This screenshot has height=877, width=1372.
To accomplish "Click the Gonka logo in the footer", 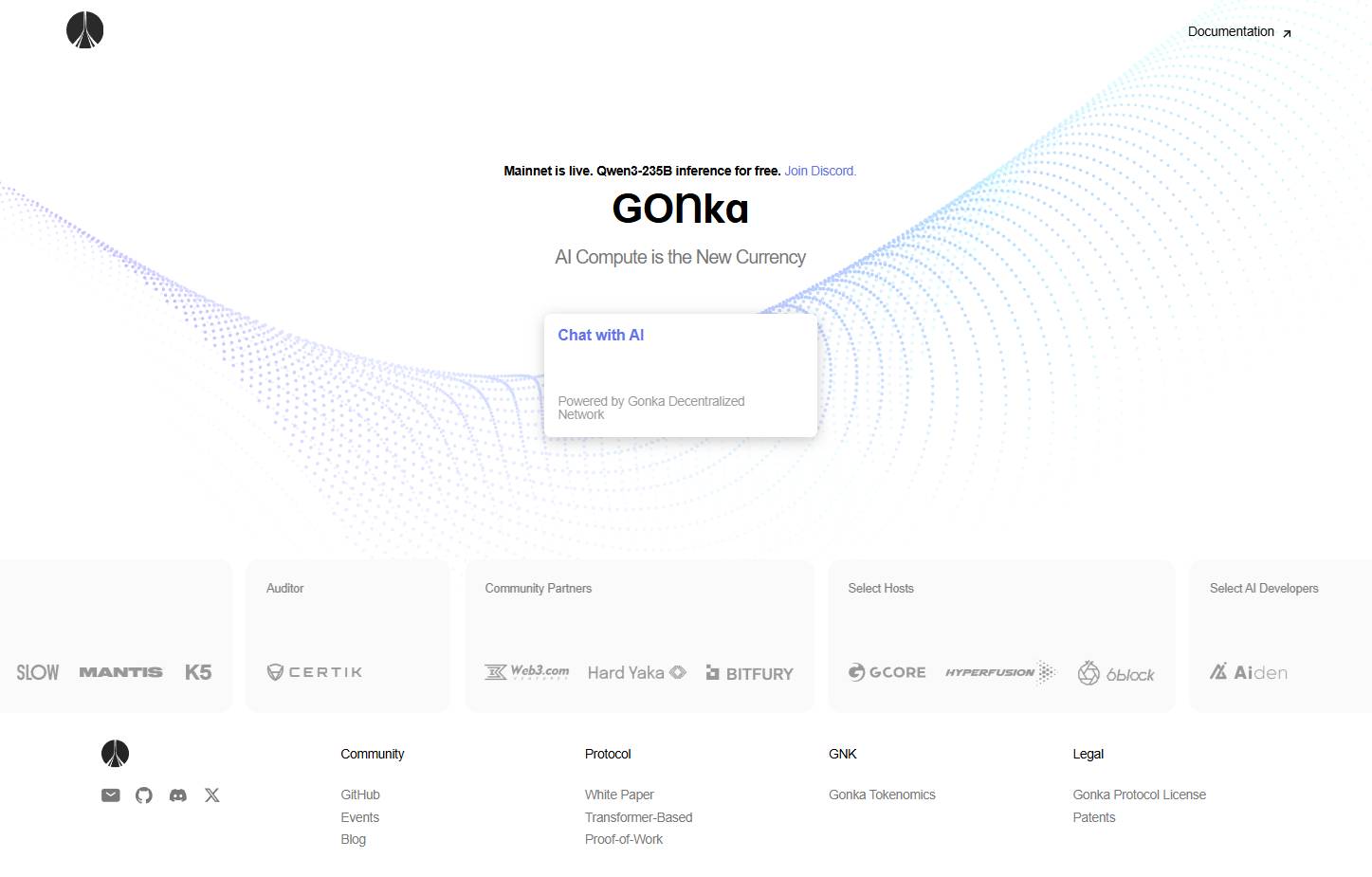I will [x=115, y=754].
